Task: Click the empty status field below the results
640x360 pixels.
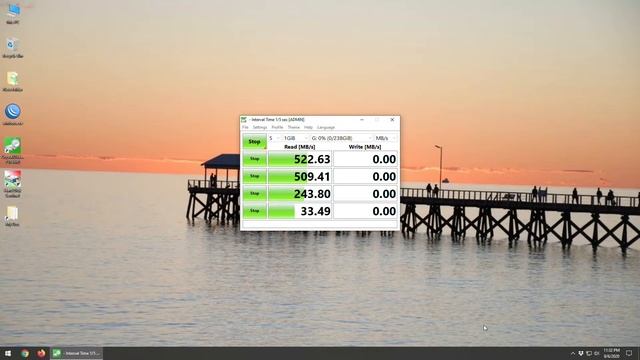Action: pos(320,224)
